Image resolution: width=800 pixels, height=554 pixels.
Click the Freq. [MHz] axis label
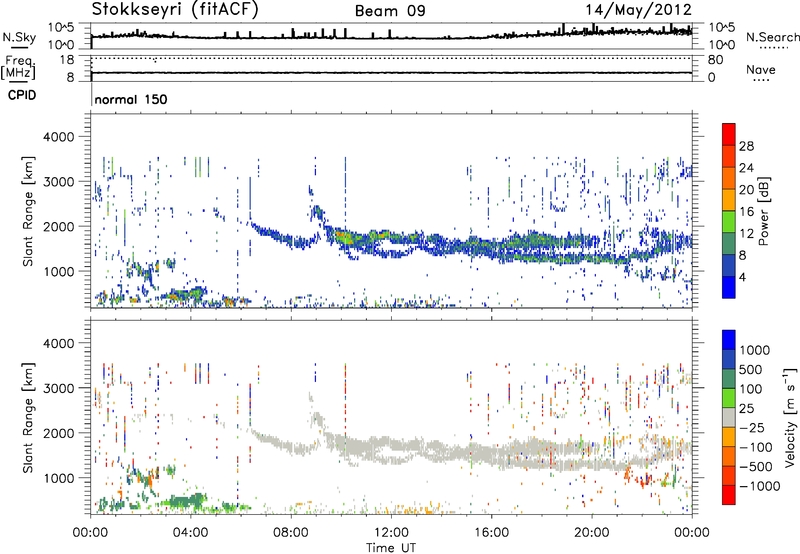(x=18, y=67)
